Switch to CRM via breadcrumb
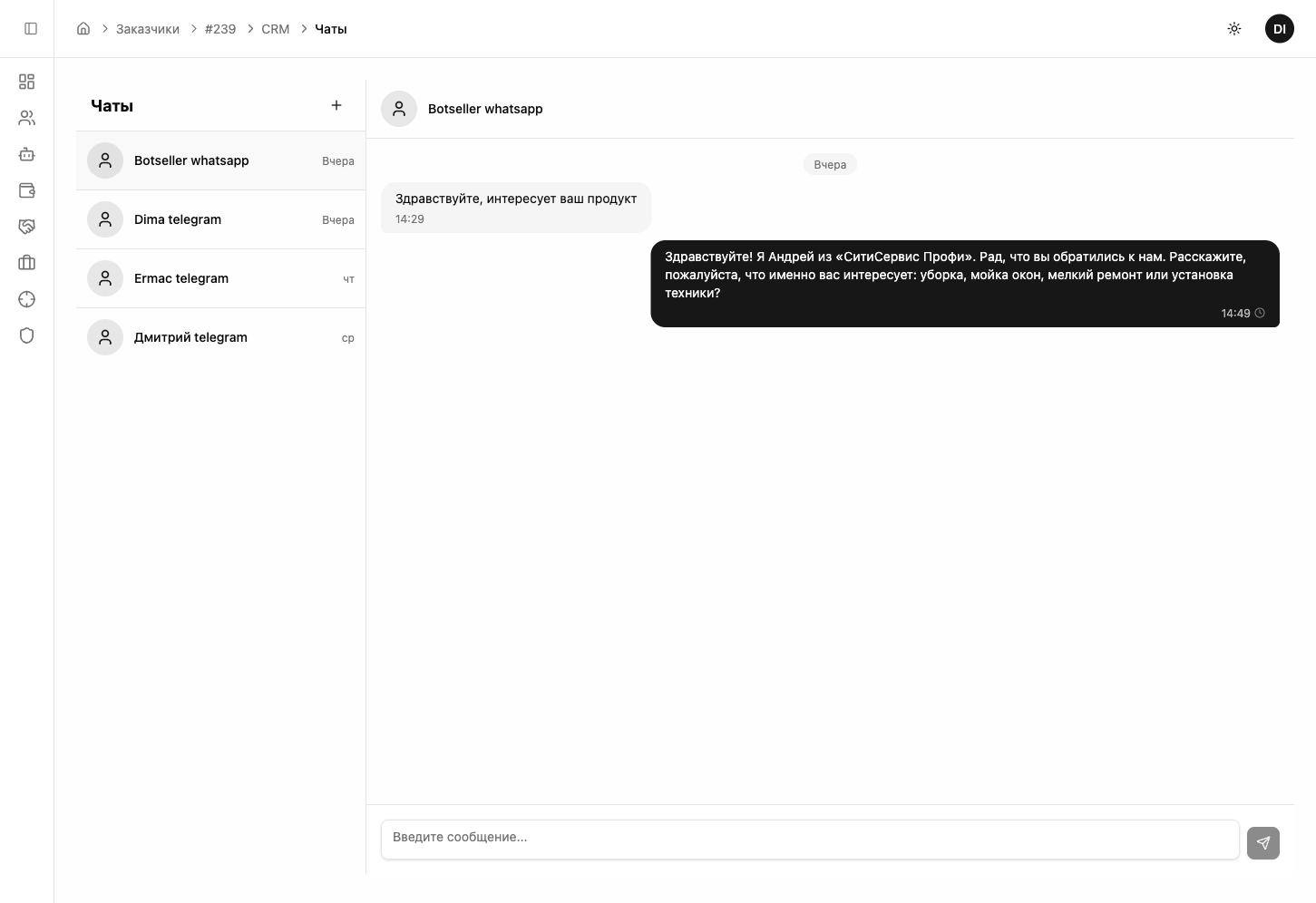1316x903 pixels. point(276,29)
